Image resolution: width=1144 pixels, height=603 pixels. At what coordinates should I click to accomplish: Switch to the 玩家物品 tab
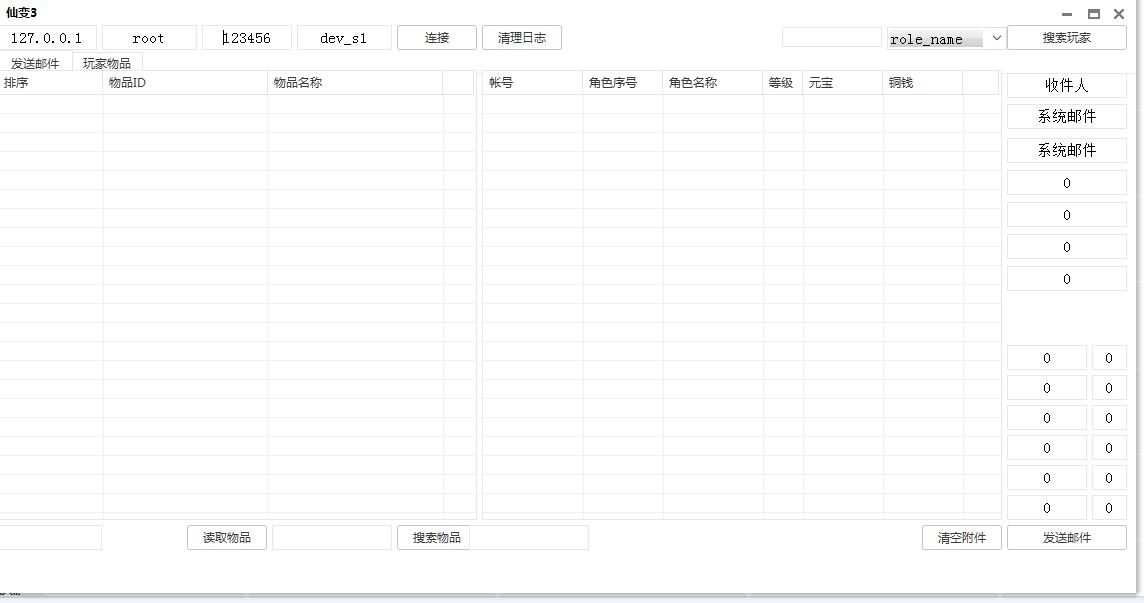tap(107, 63)
